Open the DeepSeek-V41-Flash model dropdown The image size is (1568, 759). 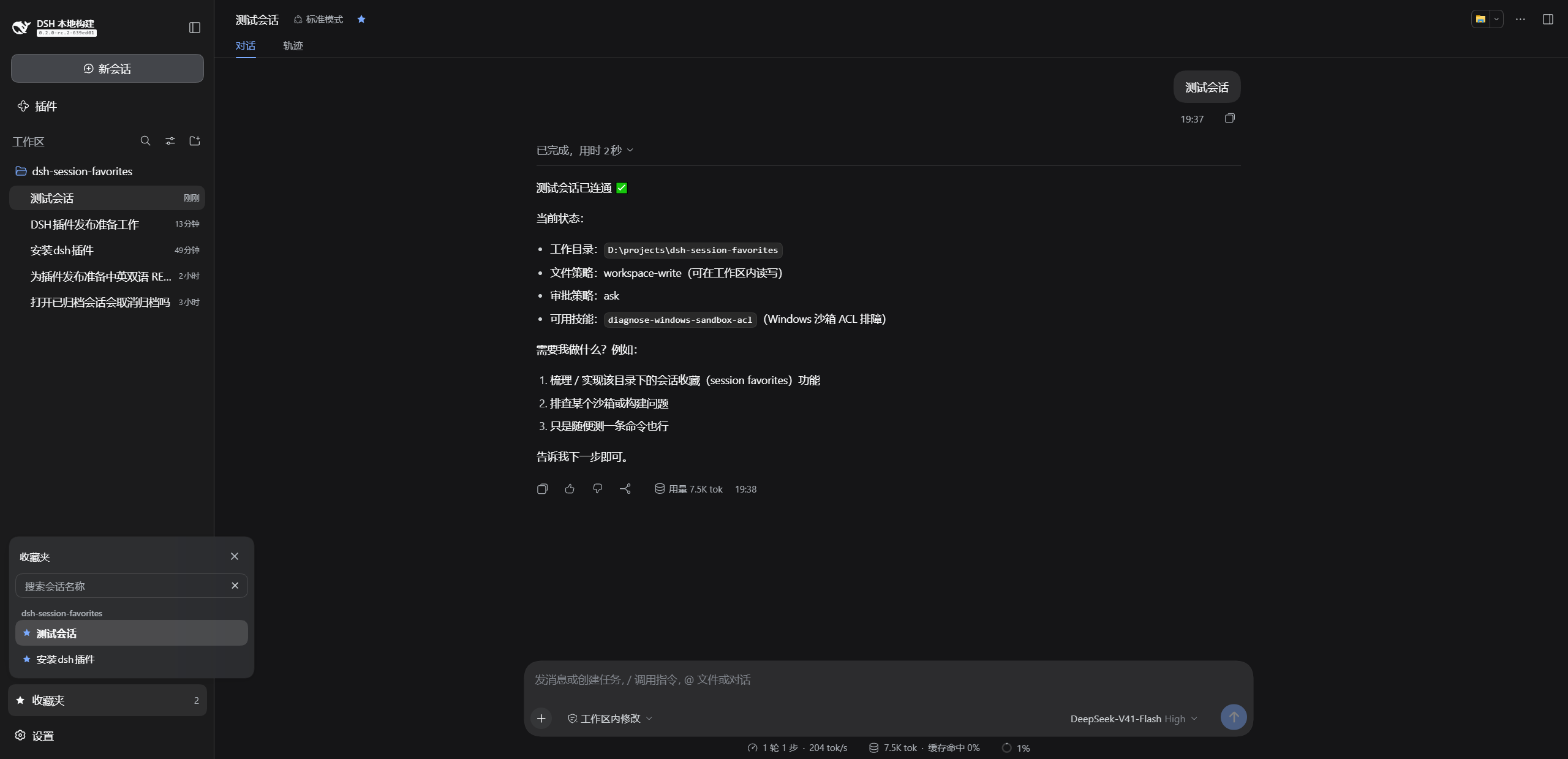(1134, 719)
